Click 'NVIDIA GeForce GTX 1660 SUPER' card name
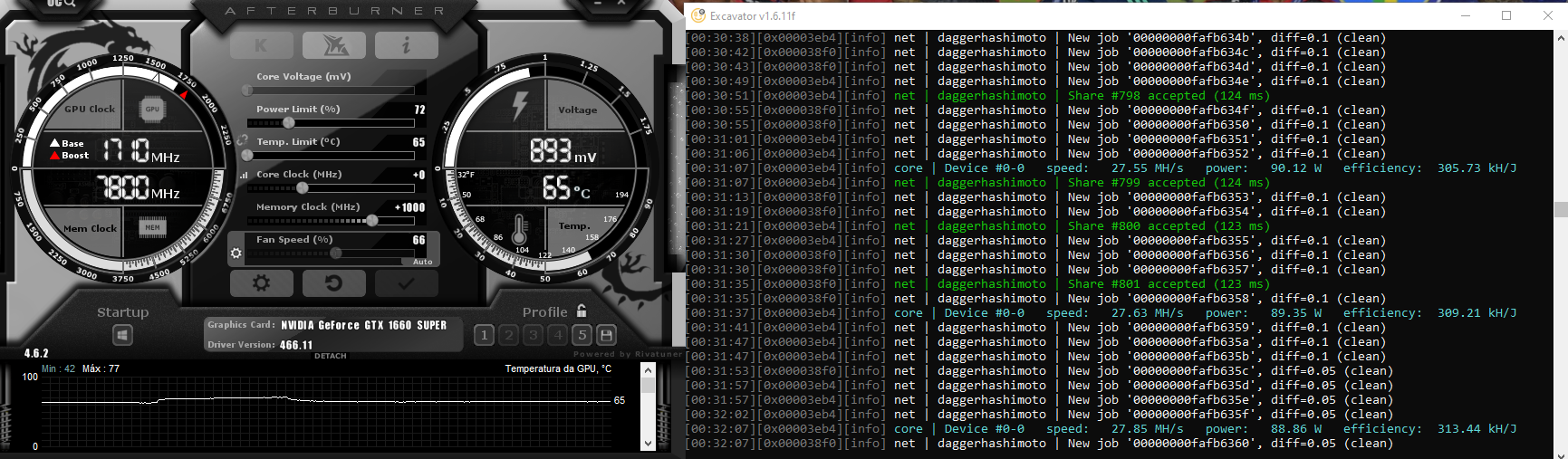Image resolution: width=1568 pixels, height=459 pixels. (363, 325)
